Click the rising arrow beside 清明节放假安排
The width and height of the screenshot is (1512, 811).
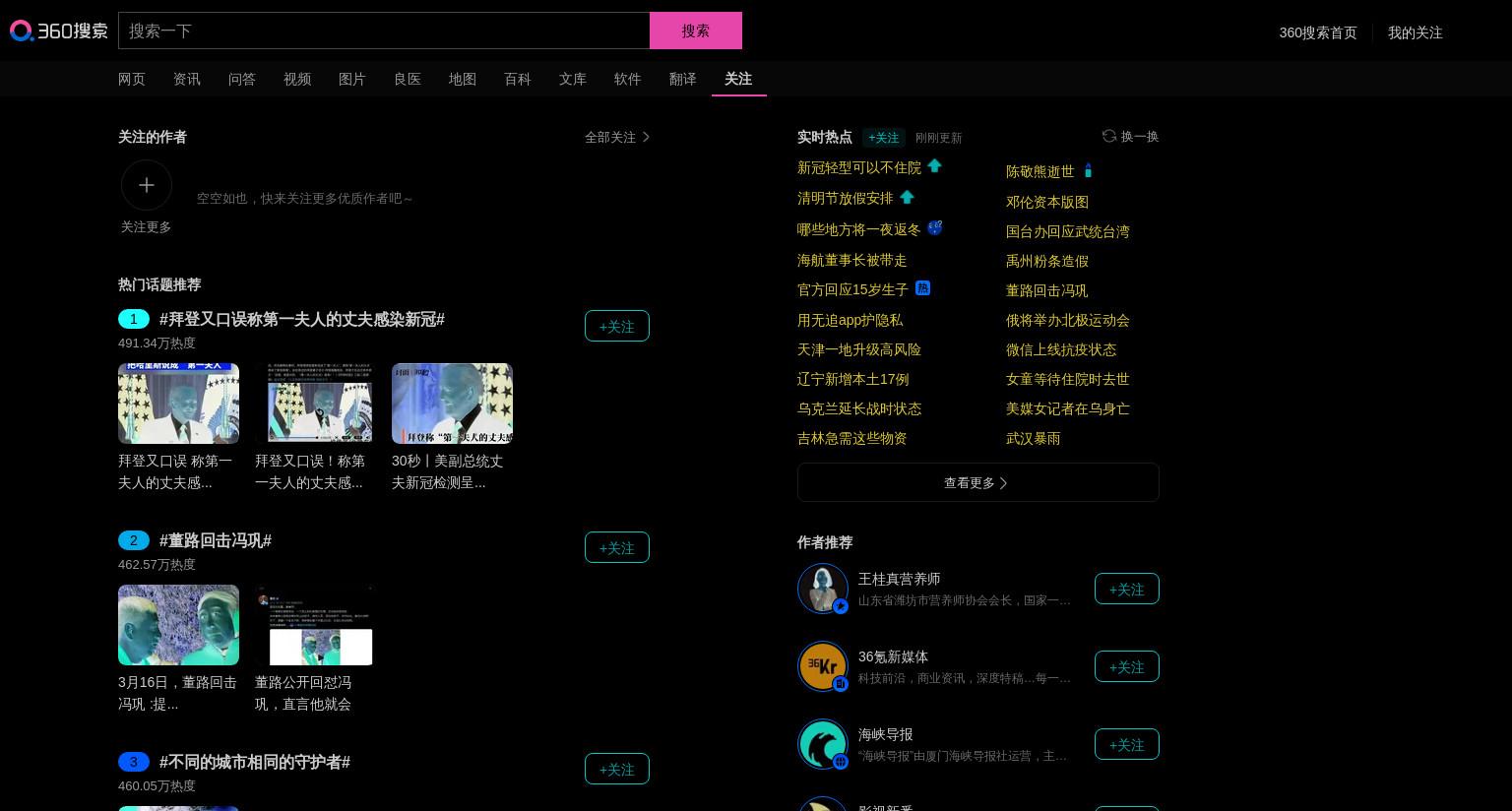tap(908, 197)
